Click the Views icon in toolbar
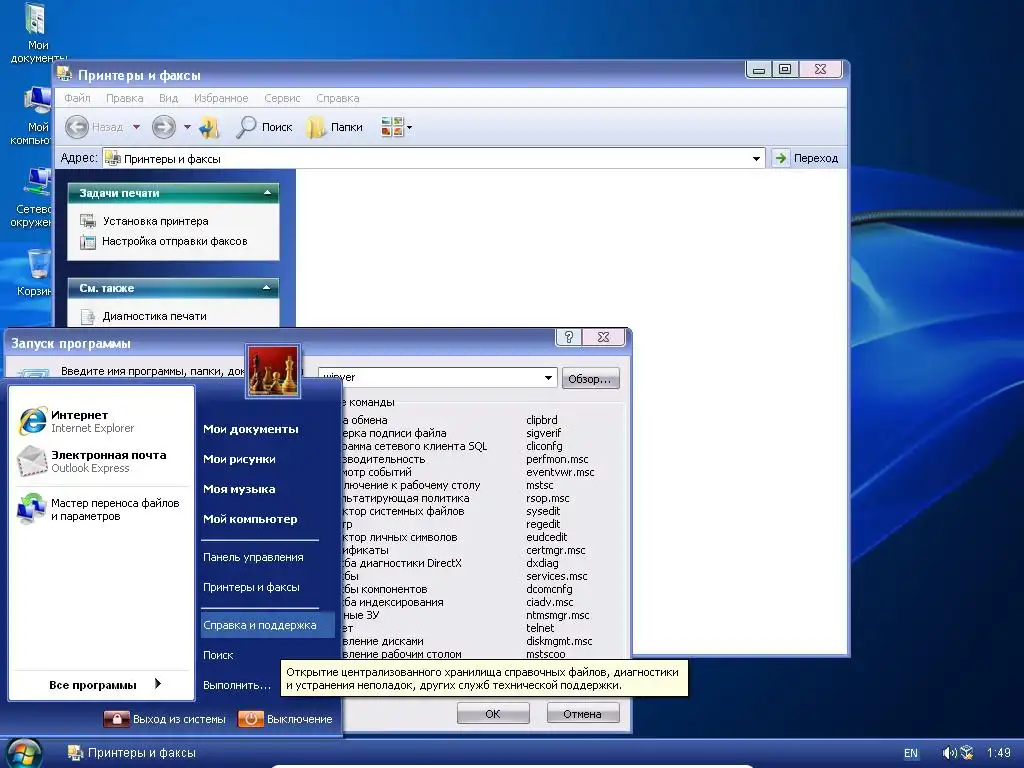The image size is (1024, 768). [x=392, y=127]
